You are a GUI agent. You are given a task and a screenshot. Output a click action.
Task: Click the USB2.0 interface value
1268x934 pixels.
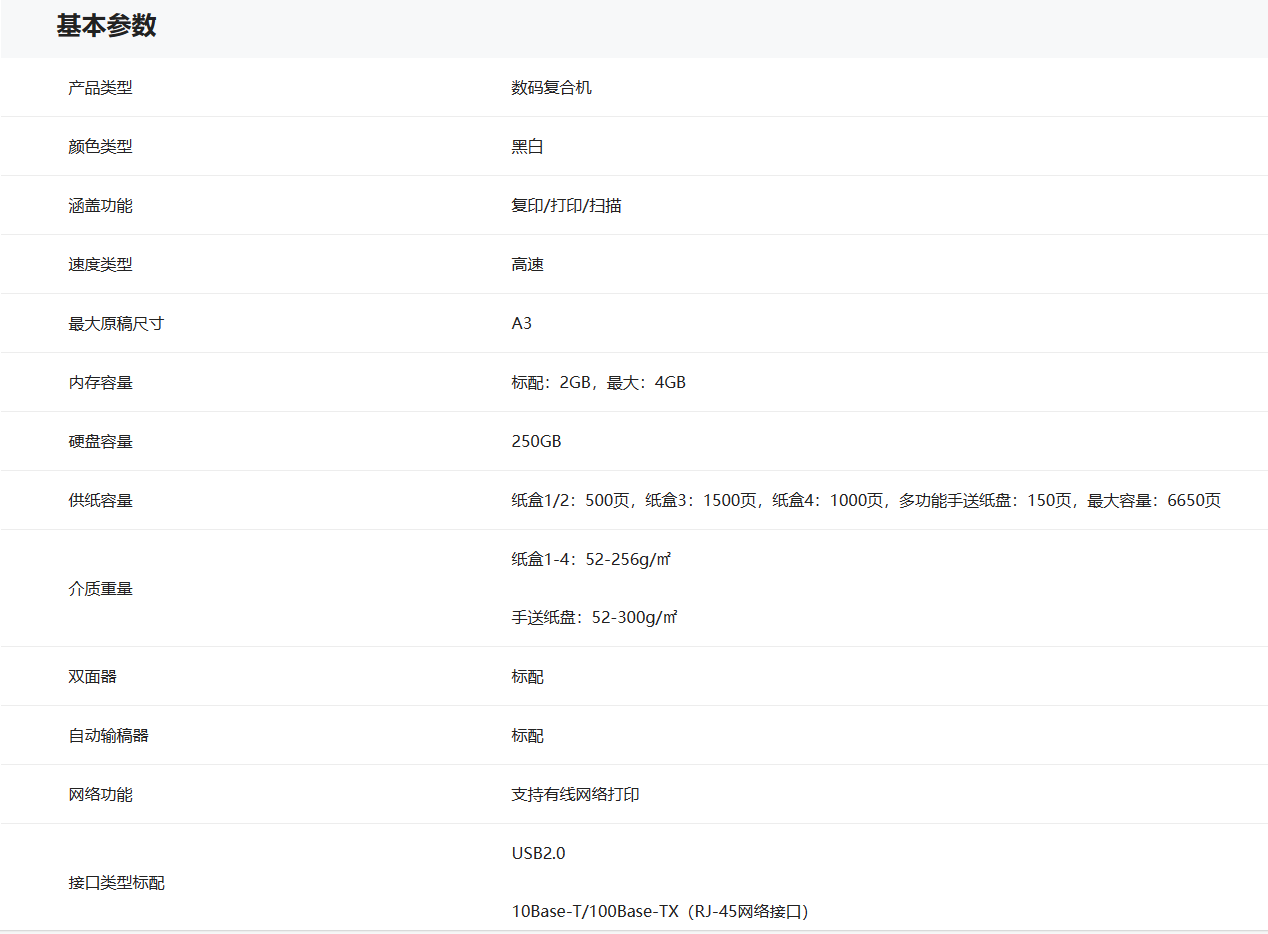[x=538, y=854]
